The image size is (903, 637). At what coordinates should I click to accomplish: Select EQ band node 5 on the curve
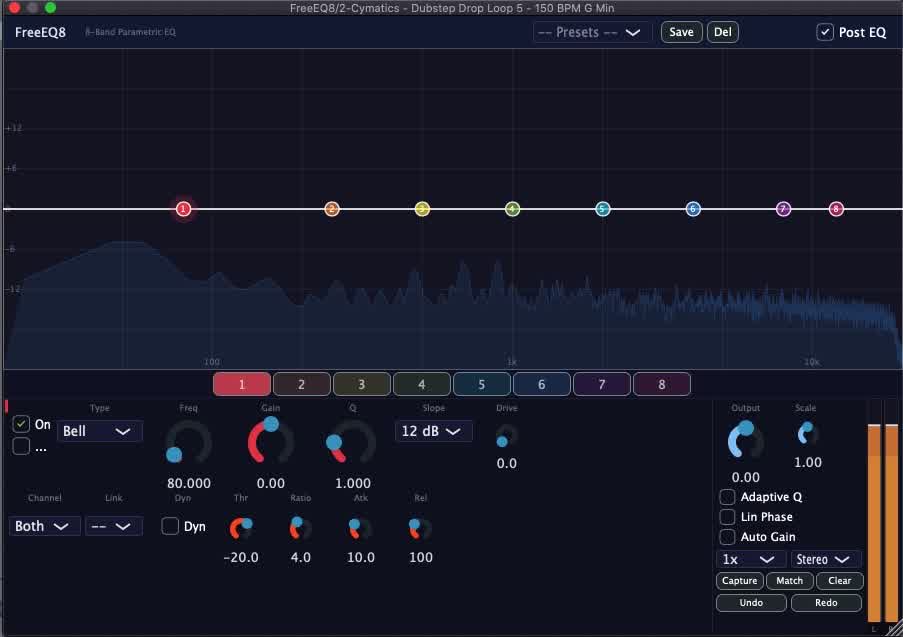602,209
